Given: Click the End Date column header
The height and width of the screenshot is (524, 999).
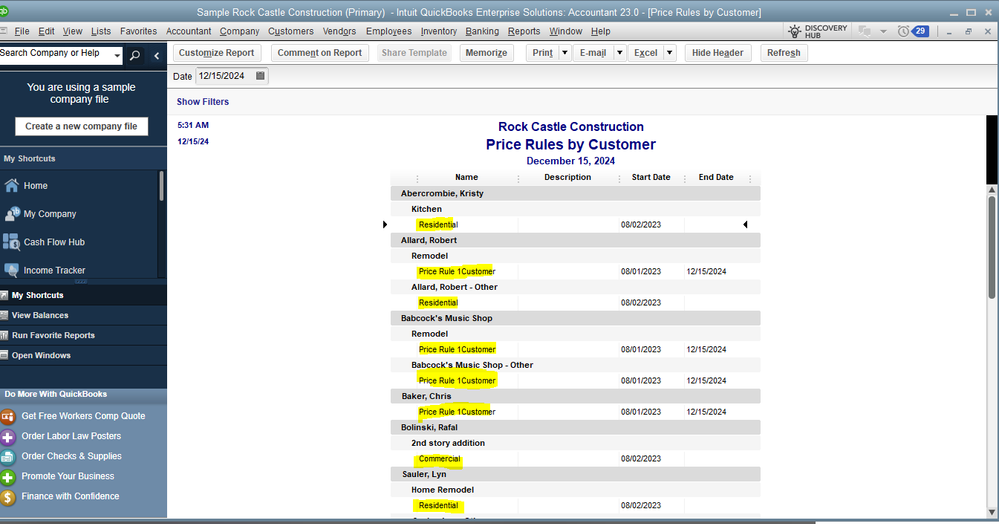Looking at the screenshot, I should 715,177.
